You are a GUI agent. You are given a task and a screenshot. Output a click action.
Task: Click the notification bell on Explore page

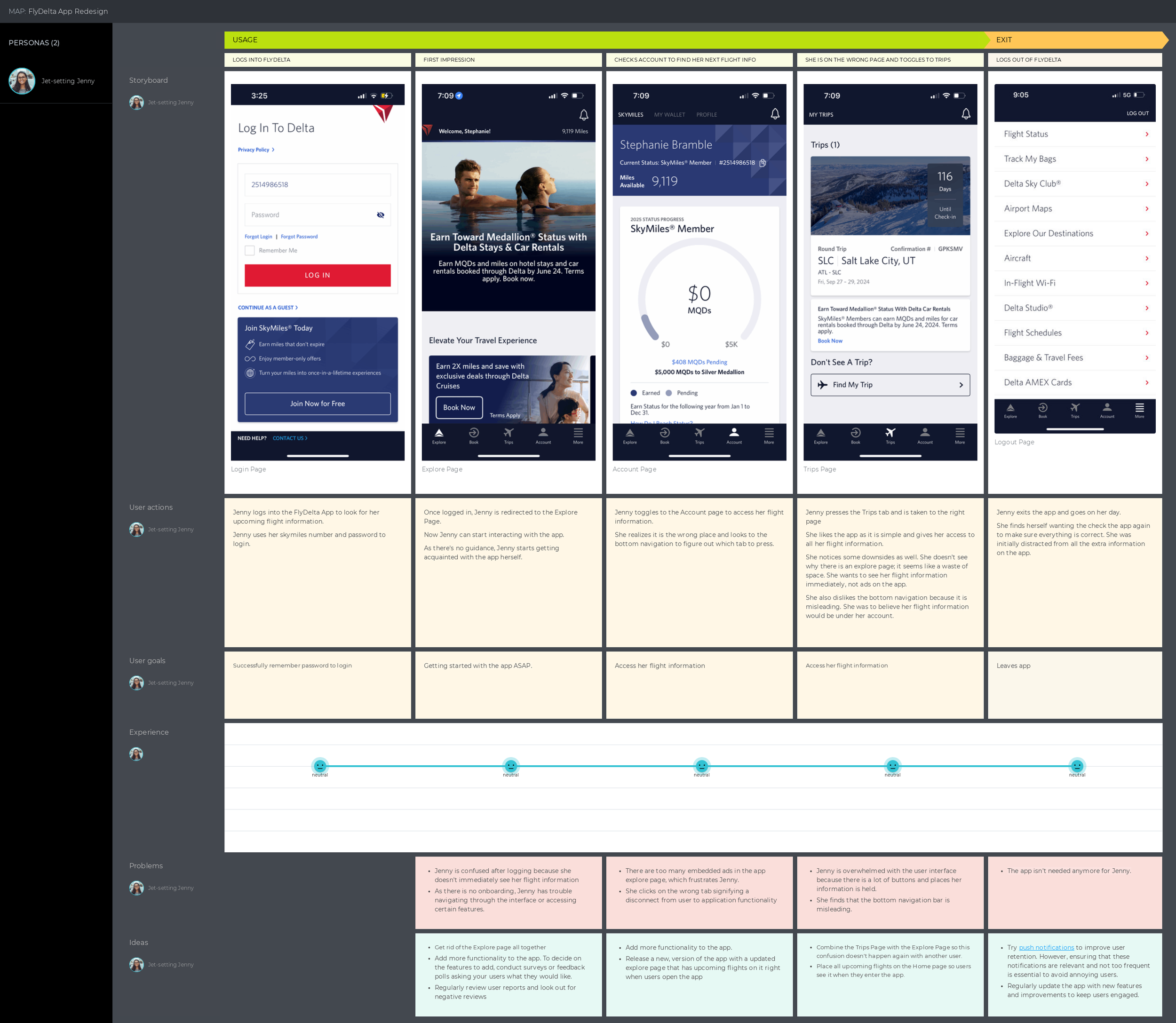pos(583,115)
